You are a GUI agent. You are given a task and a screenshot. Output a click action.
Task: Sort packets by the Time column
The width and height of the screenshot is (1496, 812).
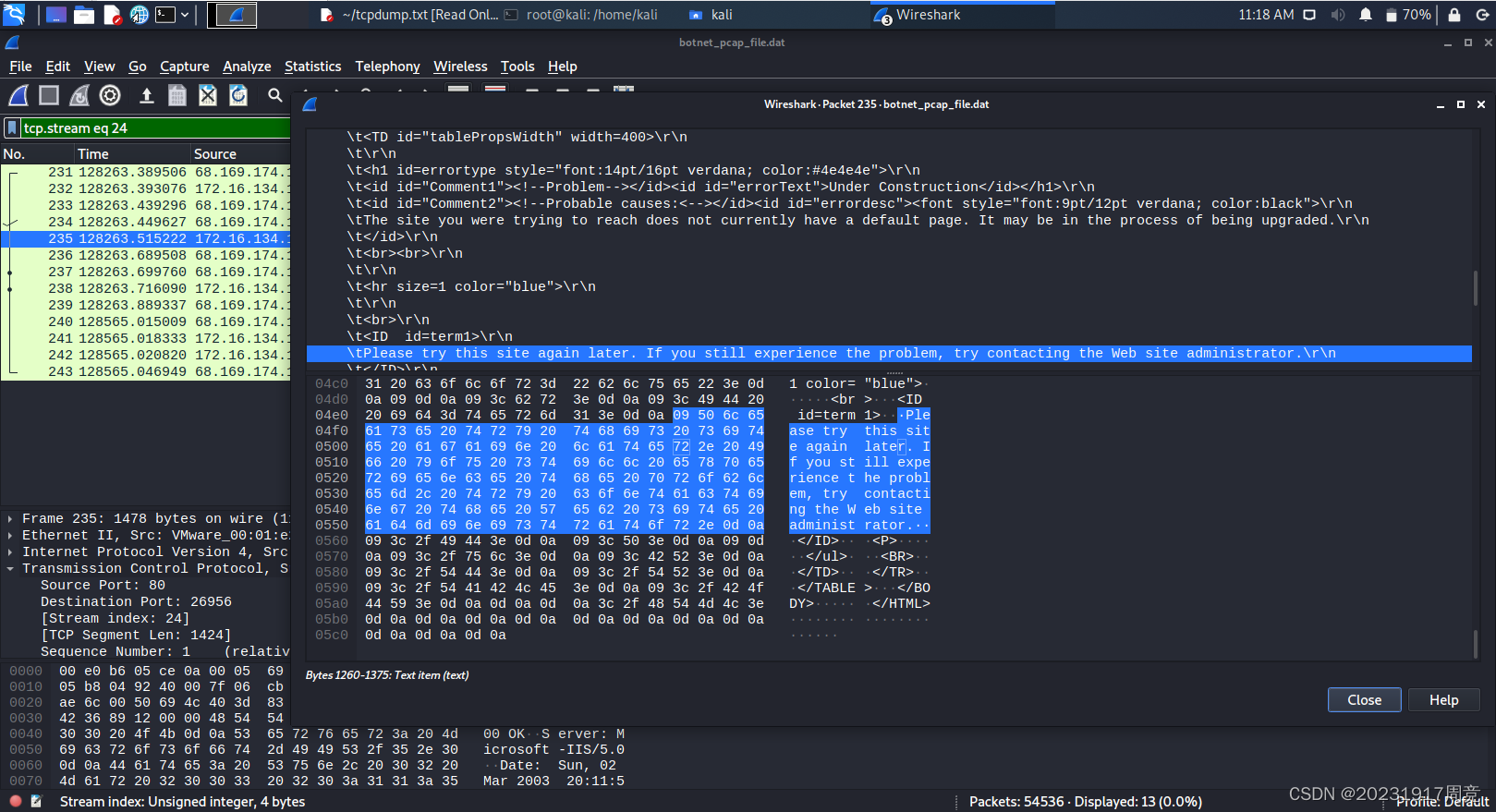tap(132, 153)
